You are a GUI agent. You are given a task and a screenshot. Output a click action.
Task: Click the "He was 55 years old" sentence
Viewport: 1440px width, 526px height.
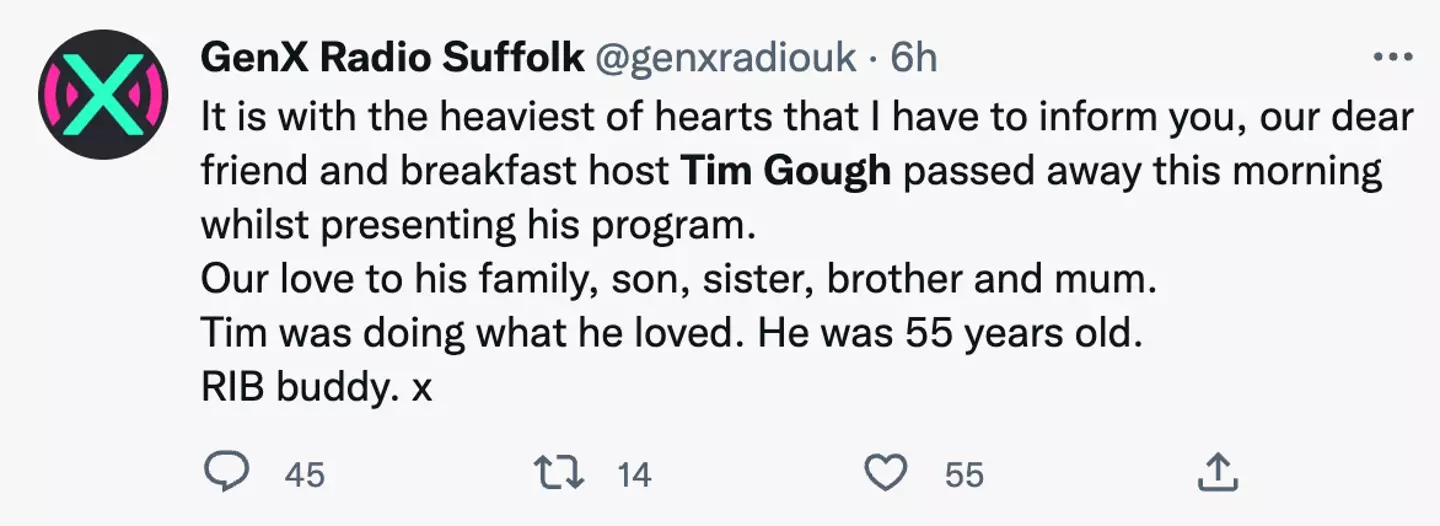pos(949,333)
